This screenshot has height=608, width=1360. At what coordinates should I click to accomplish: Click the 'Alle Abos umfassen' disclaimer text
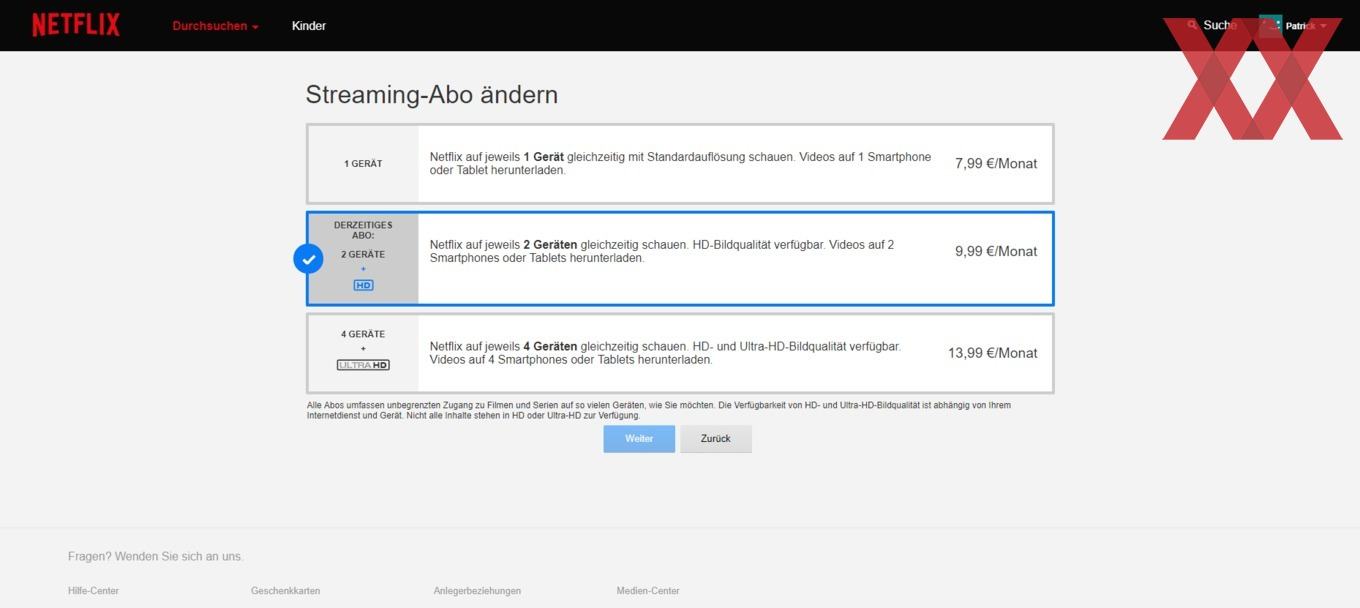[659, 410]
